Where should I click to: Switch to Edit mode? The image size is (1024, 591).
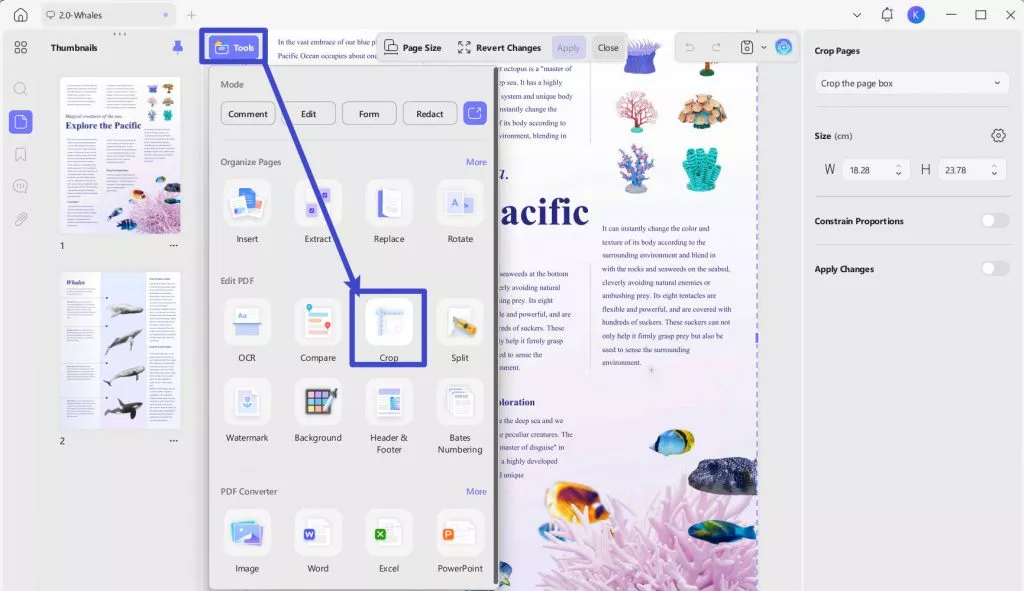(308, 114)
